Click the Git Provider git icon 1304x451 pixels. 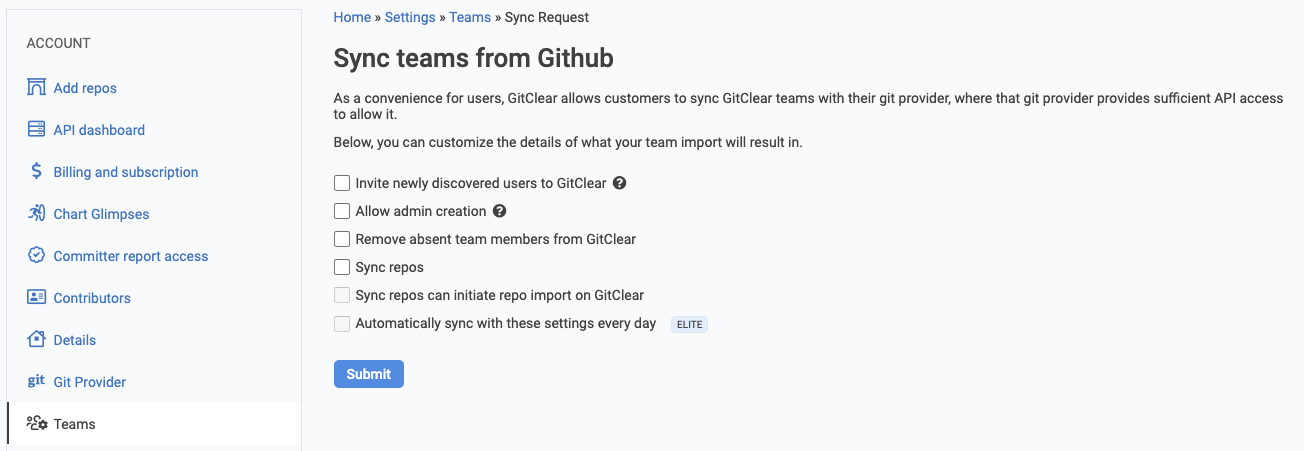coord(36,381)
